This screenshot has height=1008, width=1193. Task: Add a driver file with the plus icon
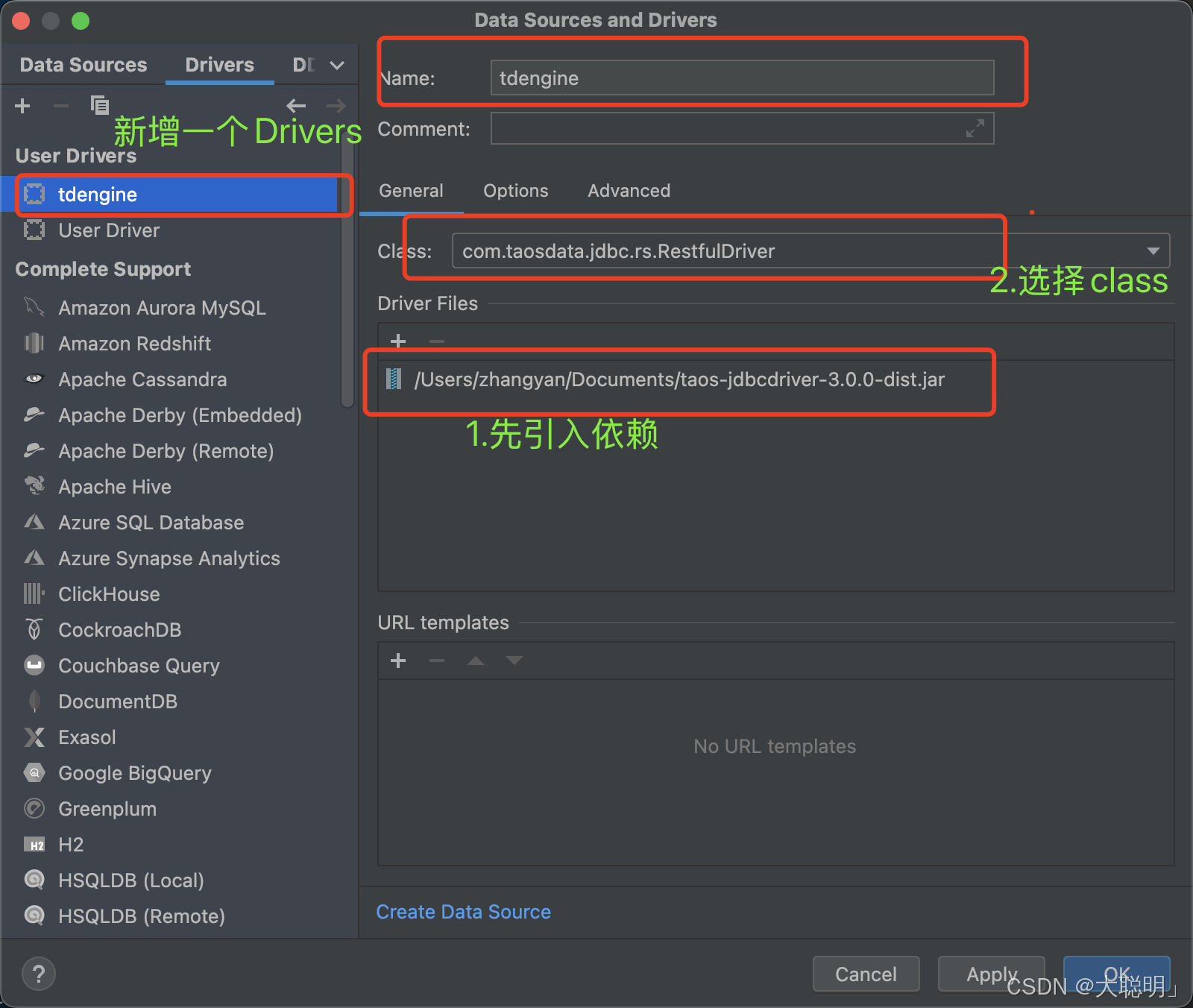398,341
